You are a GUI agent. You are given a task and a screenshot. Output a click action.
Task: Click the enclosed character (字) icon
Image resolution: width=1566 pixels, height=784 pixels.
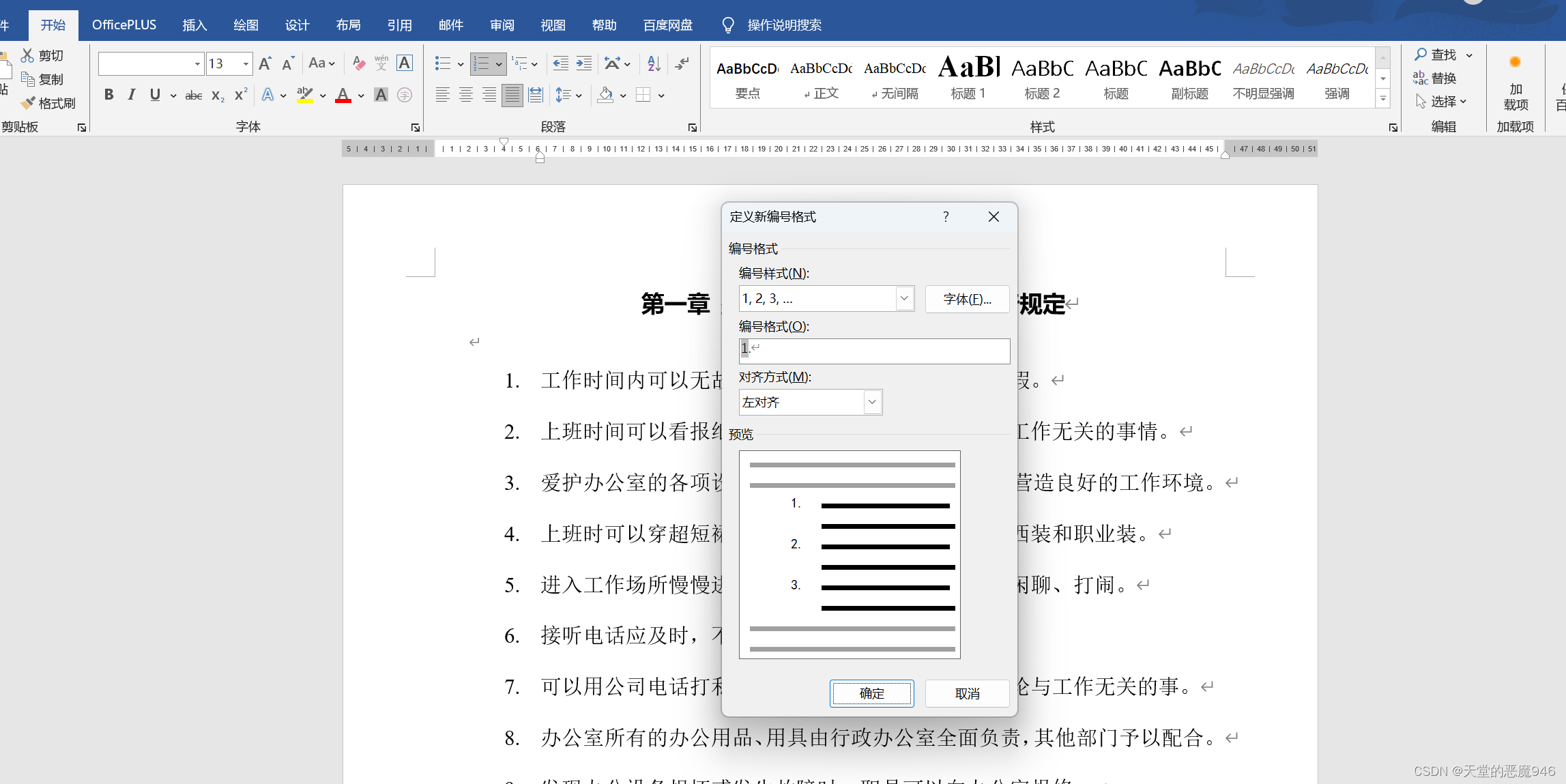[x=405, y=95]
